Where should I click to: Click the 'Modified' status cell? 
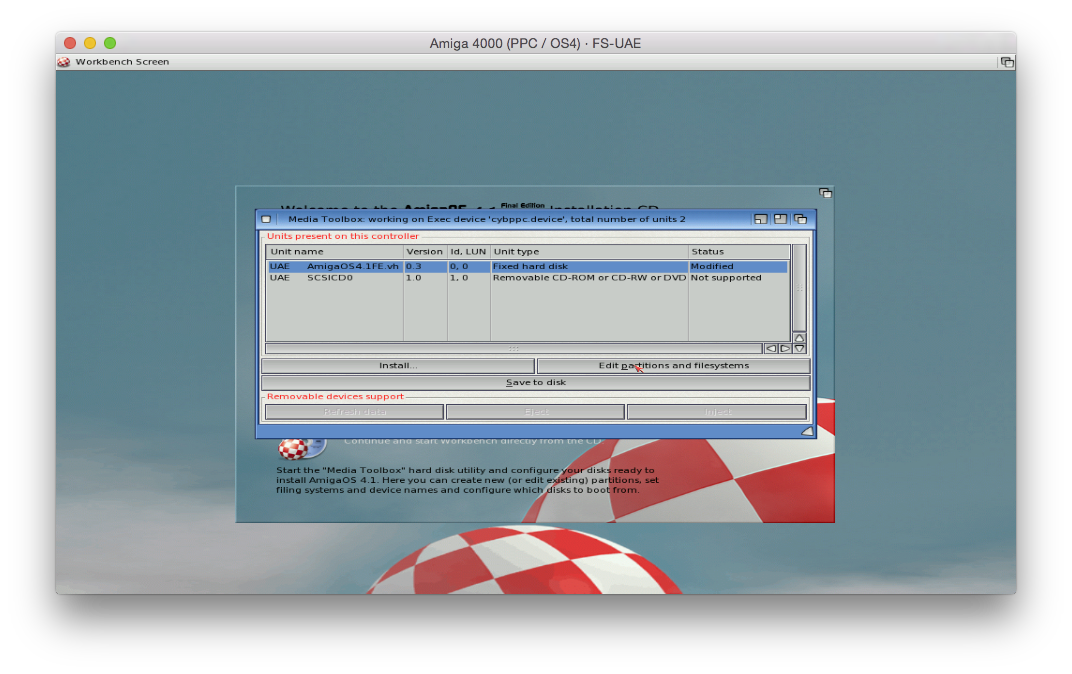712,267
